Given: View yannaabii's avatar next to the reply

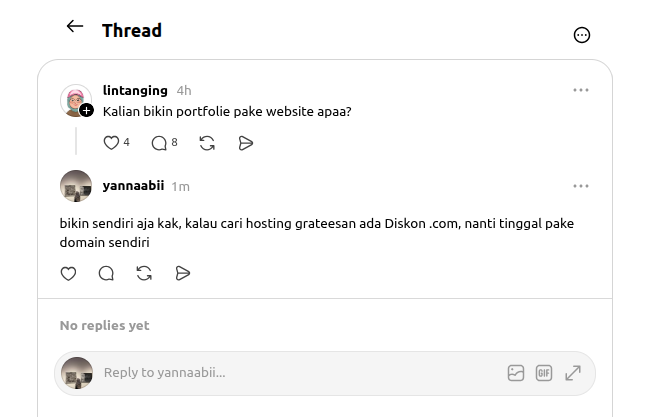Looking at the screenshot, I should click(76, 186).
